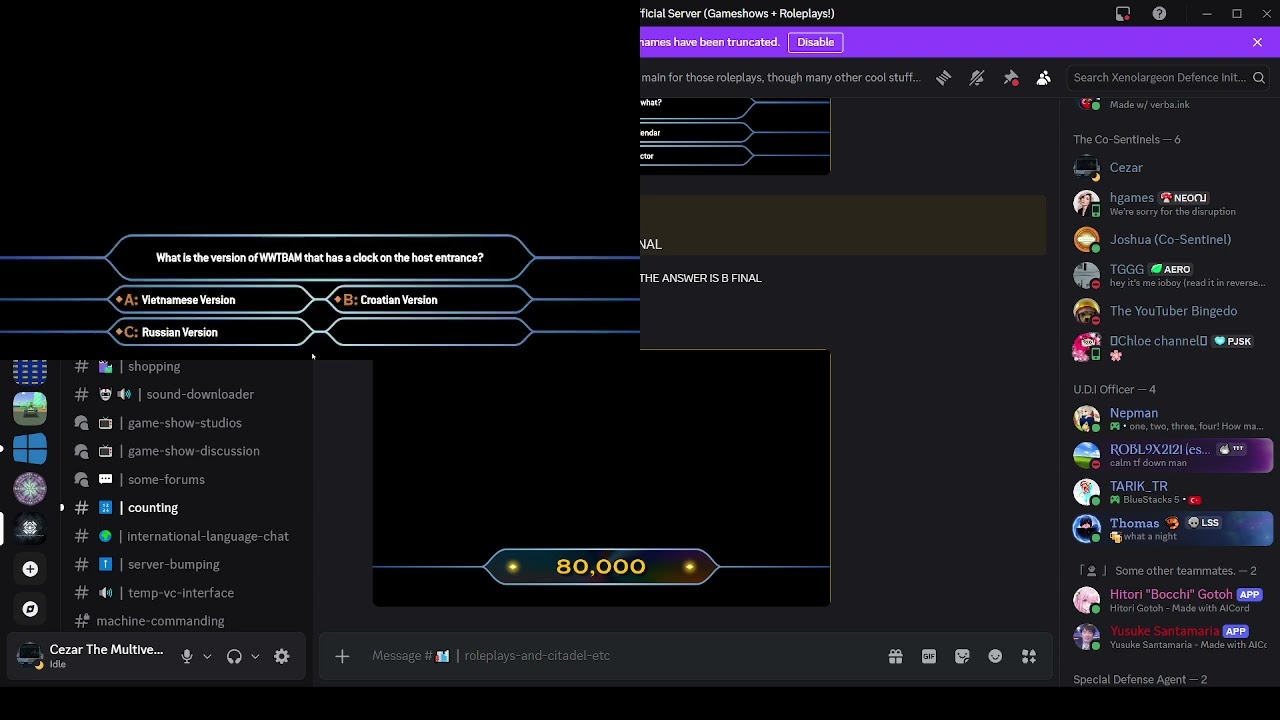Open Nepman member profile
The image size is (1280, 720).
(1168, 419)
